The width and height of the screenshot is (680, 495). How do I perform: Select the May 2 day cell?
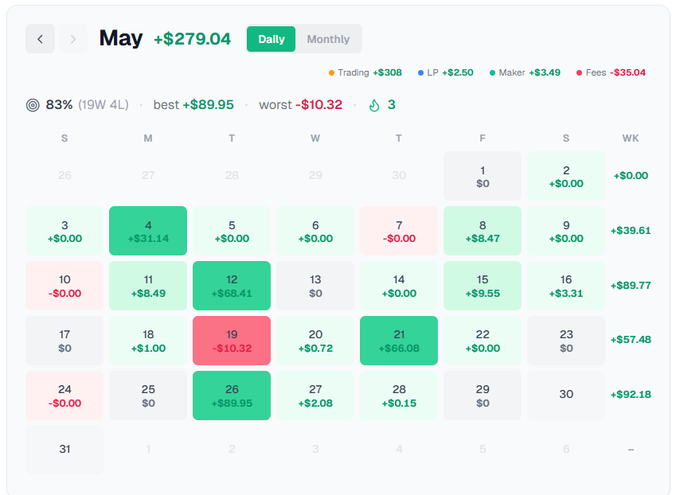point(566,176)
